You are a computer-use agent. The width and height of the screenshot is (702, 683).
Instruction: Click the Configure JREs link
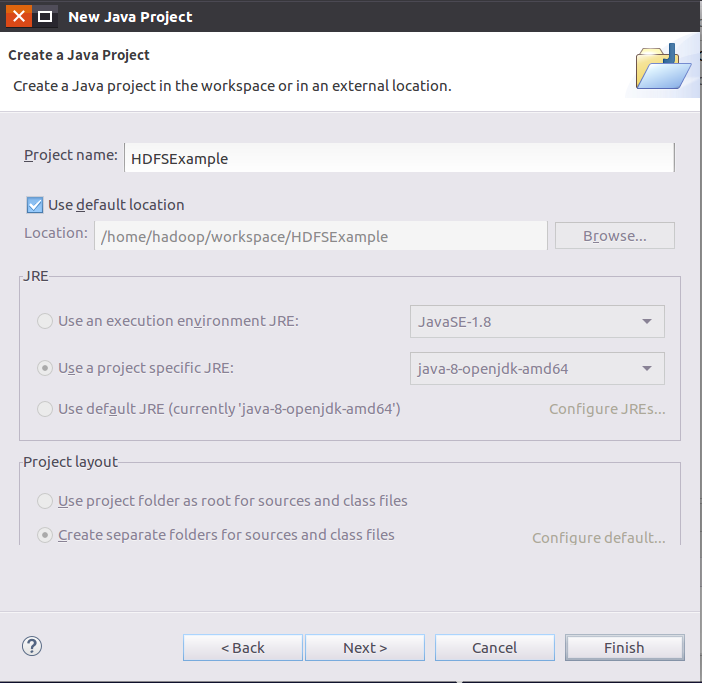pos(607,409)
